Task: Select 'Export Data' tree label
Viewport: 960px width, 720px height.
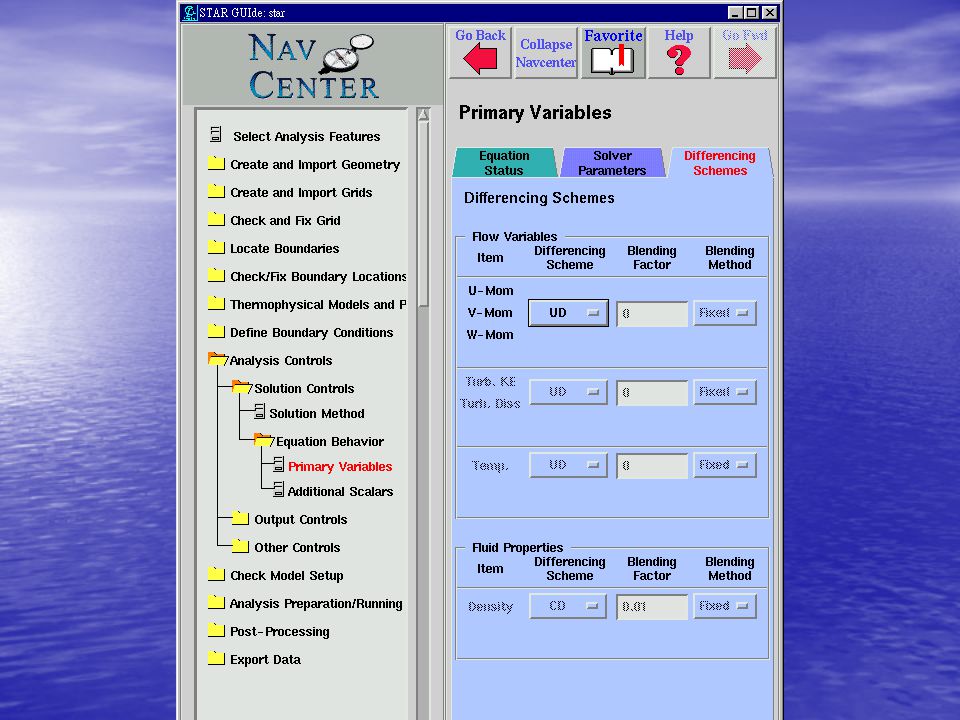Action: click(265, 660)
